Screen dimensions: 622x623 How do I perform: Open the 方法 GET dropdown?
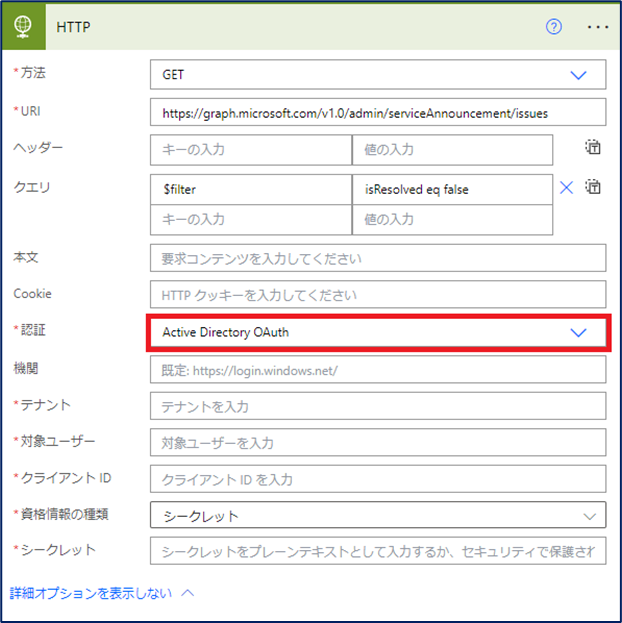click(x=378, y=74)
